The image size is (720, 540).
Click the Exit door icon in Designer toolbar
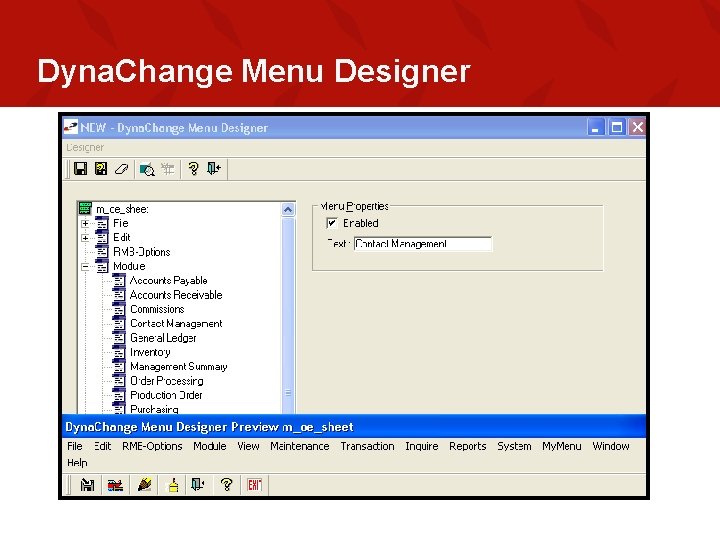click(x=214, y=169)
